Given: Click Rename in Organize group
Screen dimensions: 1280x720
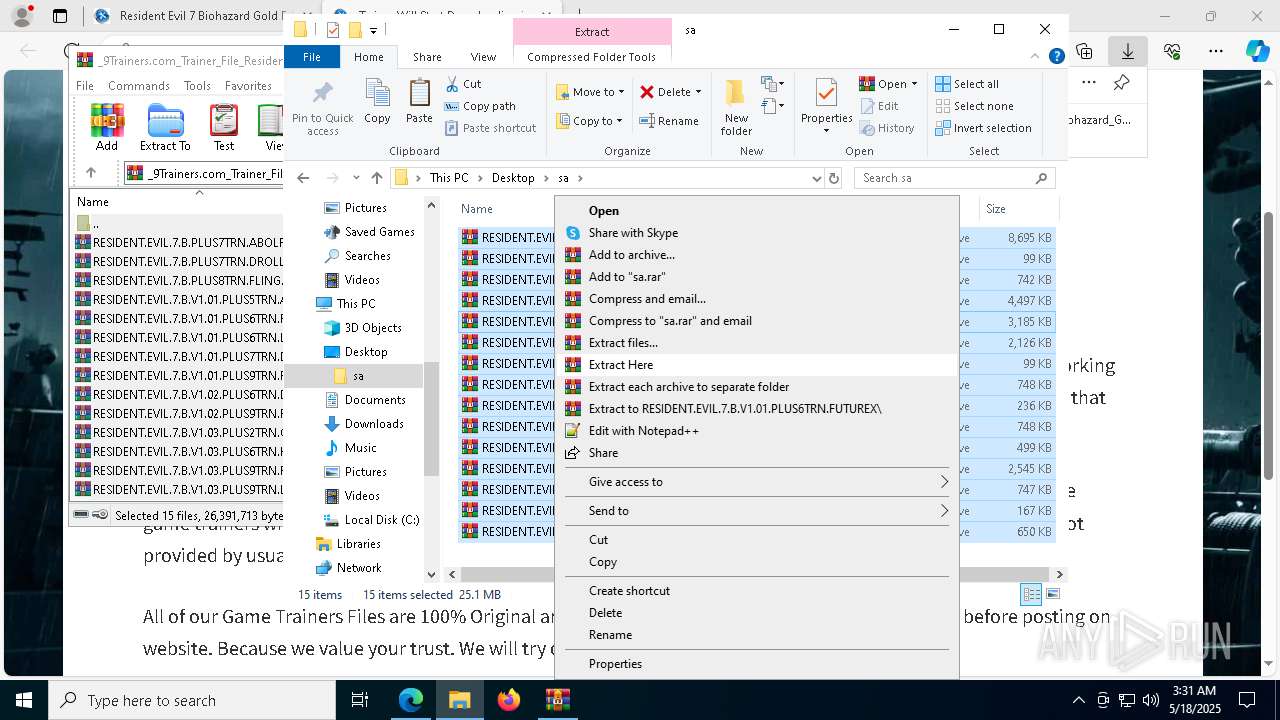Looking at the screenshot, I should coord(669,121).
